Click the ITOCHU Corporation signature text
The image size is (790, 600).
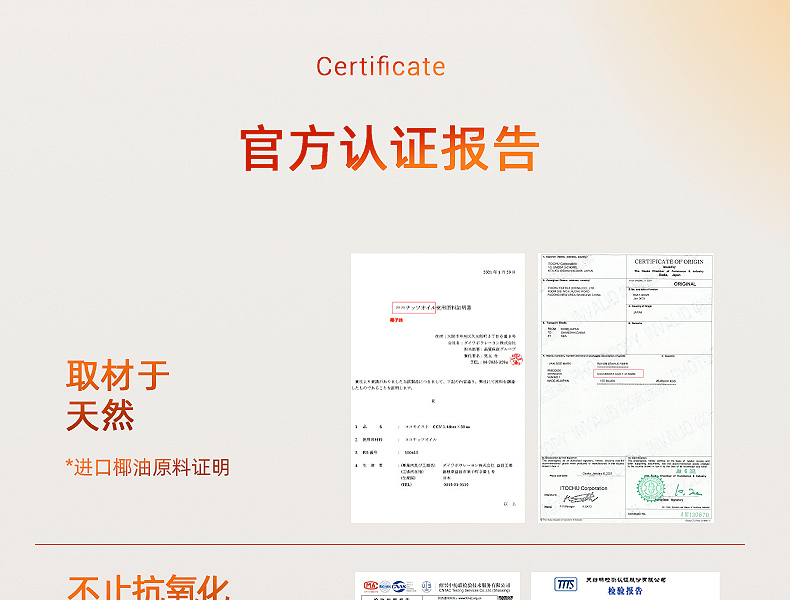[x=583, y=488]
